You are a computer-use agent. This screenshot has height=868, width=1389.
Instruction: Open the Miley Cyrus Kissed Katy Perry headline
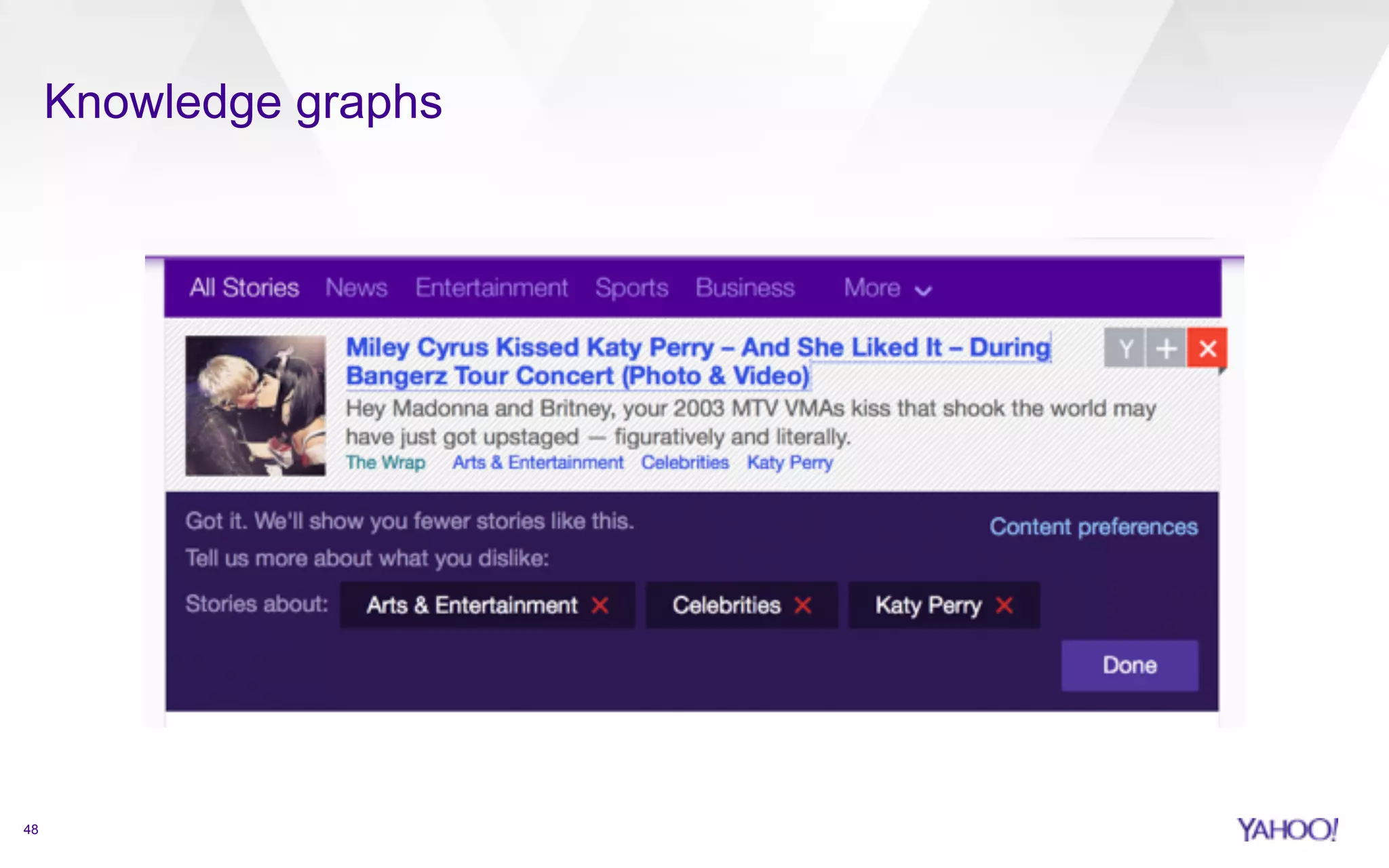tap(698, 361)
